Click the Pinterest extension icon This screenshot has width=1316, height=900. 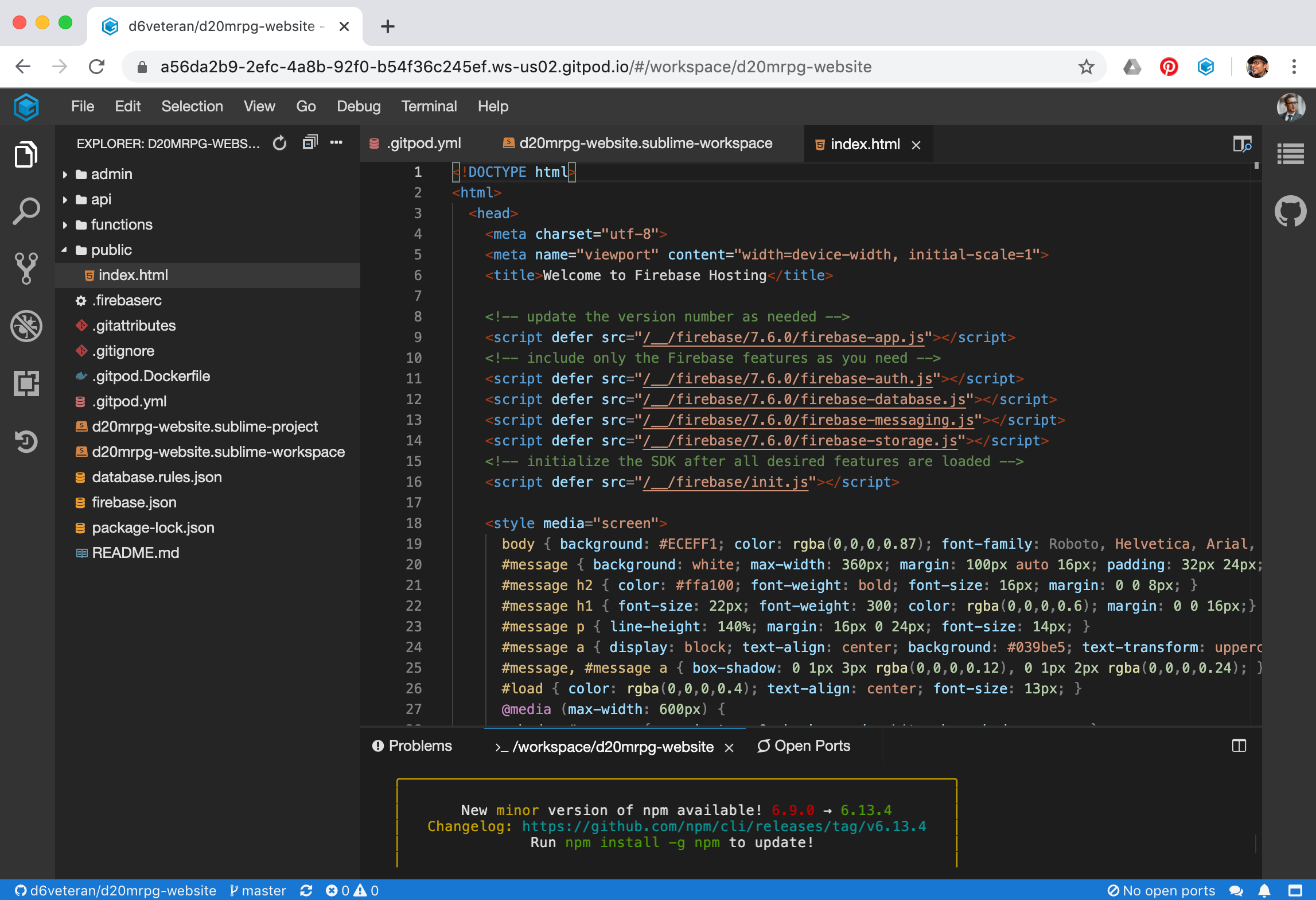point(1169,67)
